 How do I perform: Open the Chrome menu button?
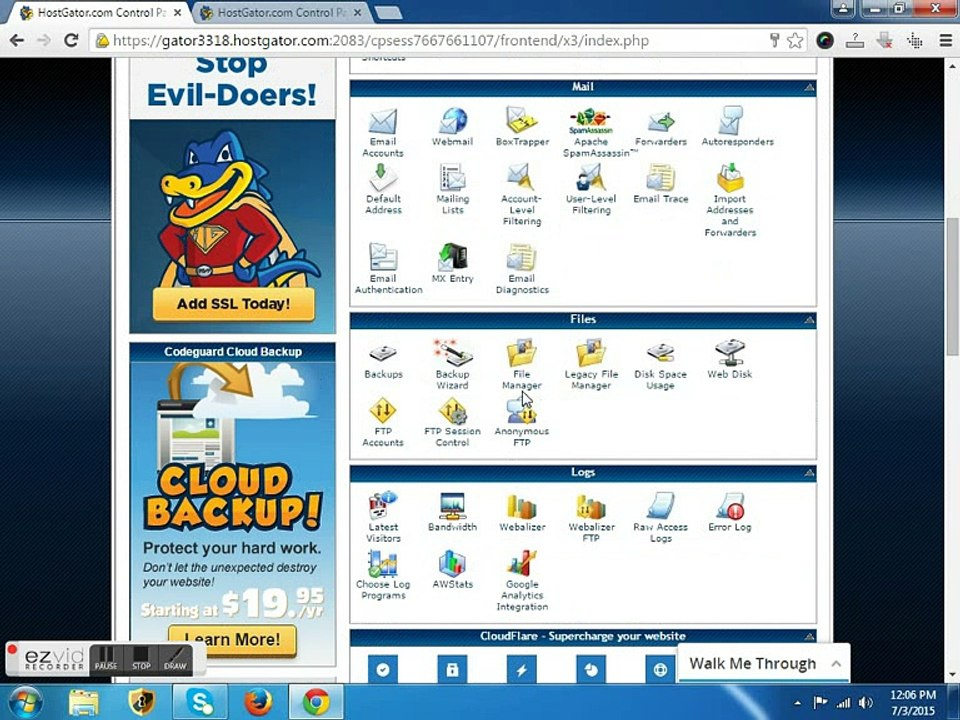(x=945, y=40)
